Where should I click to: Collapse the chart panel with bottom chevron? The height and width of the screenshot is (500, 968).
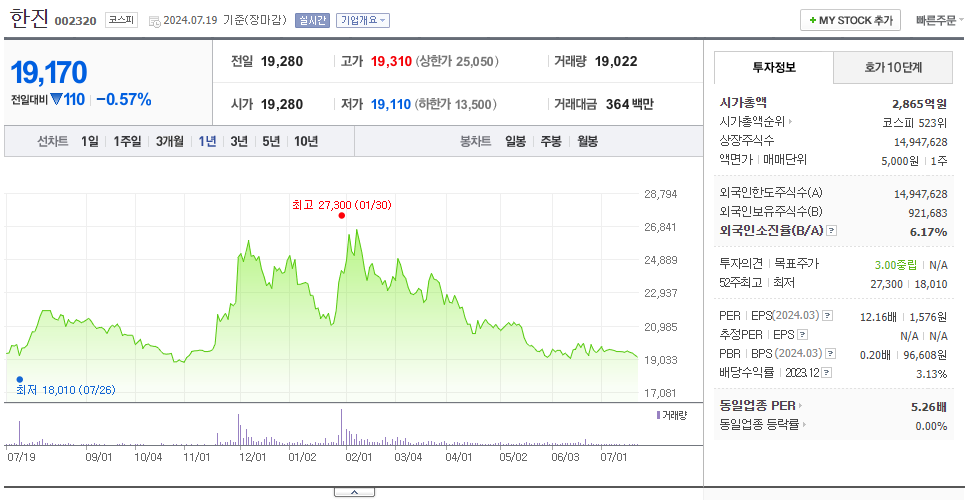click(354, 492)
